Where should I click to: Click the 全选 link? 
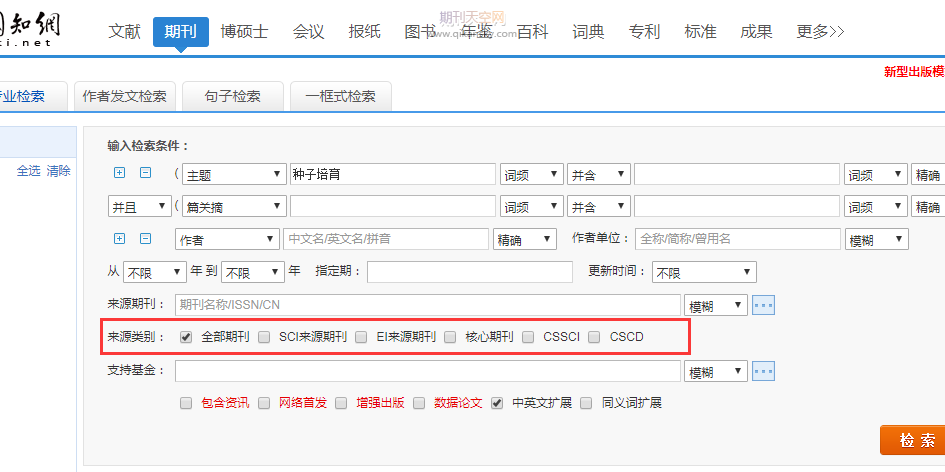point(28,171)
